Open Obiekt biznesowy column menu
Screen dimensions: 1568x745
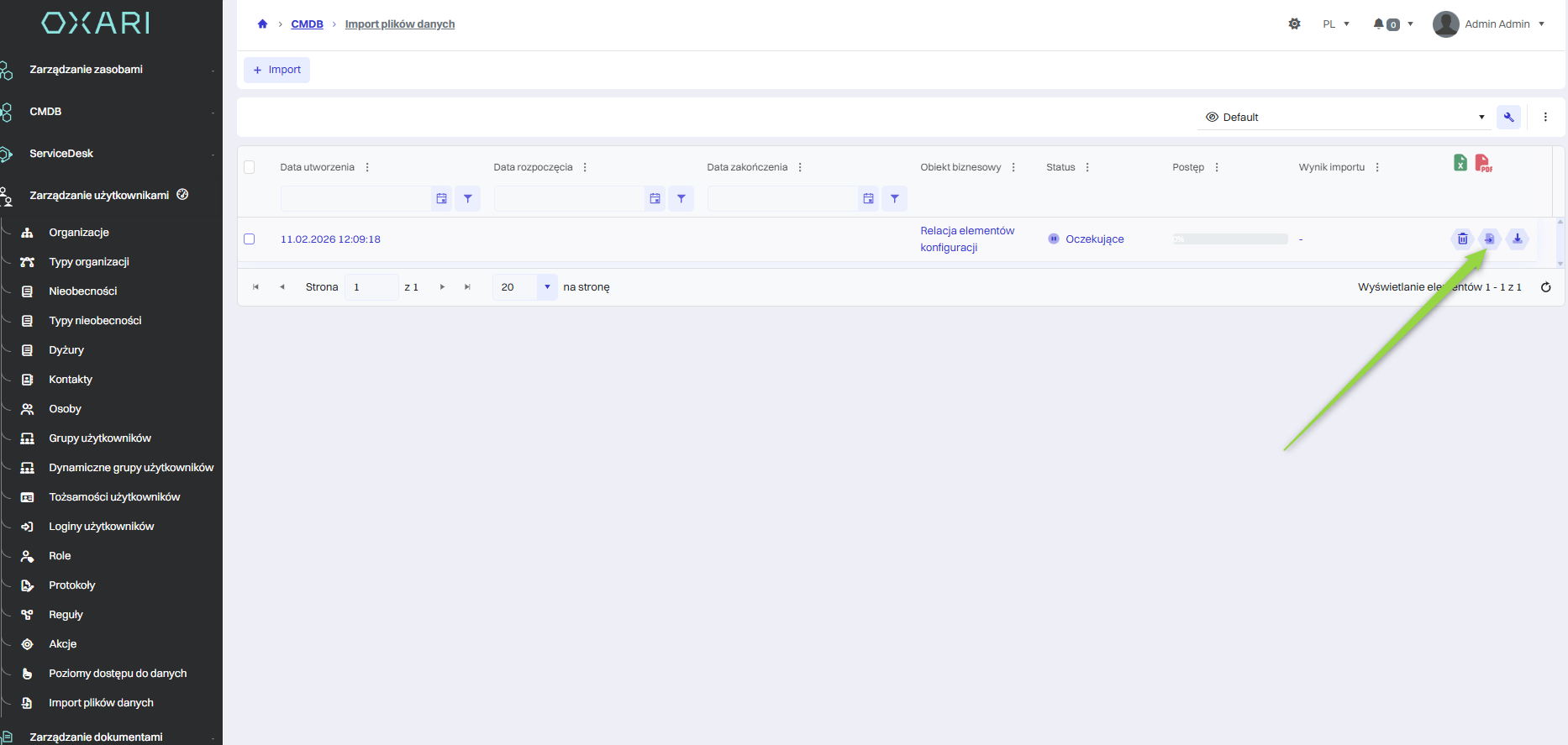click(x=1013, y=167)
